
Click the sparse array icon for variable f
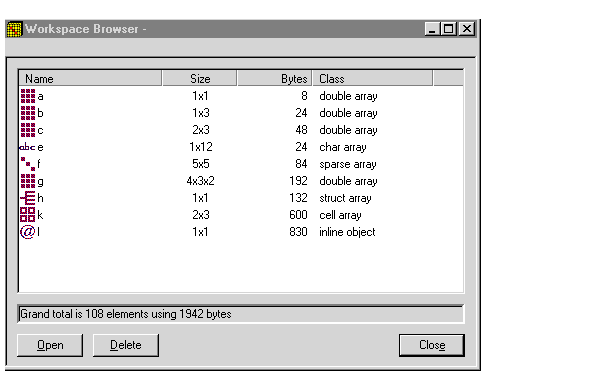click(x=28, y=164)
